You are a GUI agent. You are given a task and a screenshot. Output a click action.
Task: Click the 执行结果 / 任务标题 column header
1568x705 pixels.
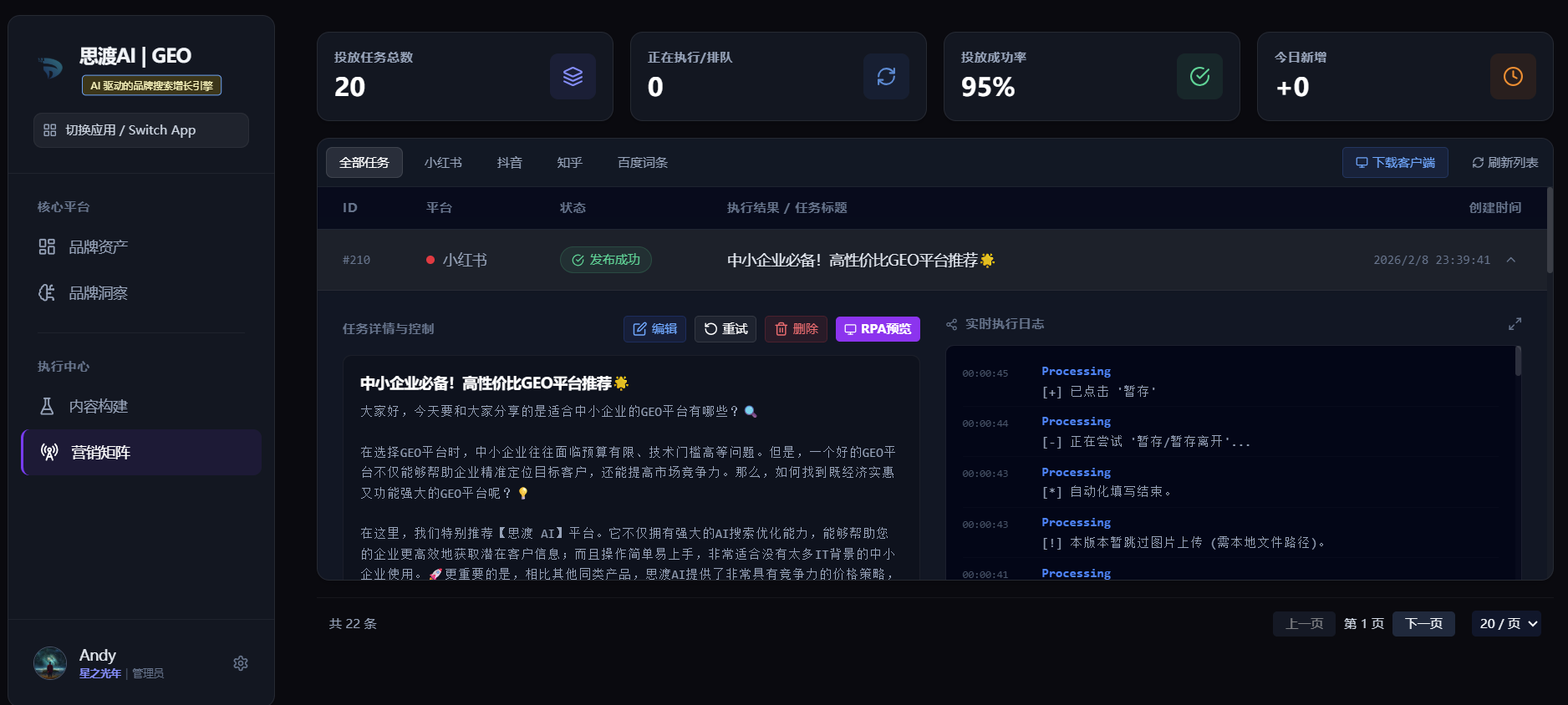click(x=787, y=208)
